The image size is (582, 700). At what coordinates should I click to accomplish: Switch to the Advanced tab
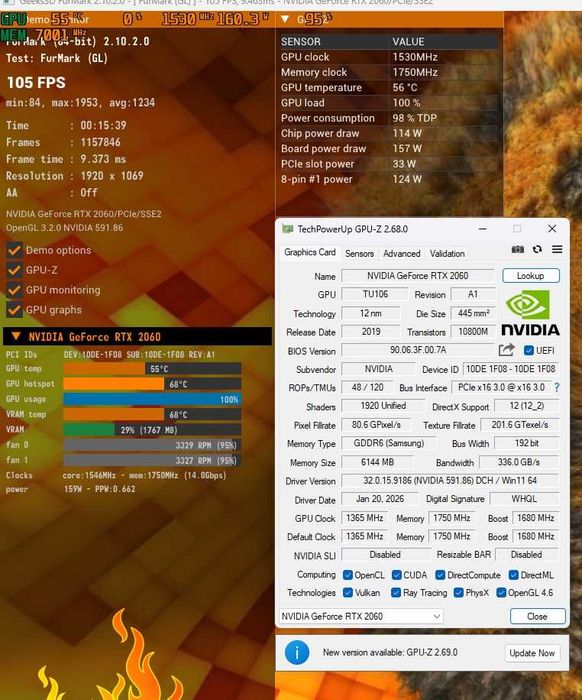point(402,254)
